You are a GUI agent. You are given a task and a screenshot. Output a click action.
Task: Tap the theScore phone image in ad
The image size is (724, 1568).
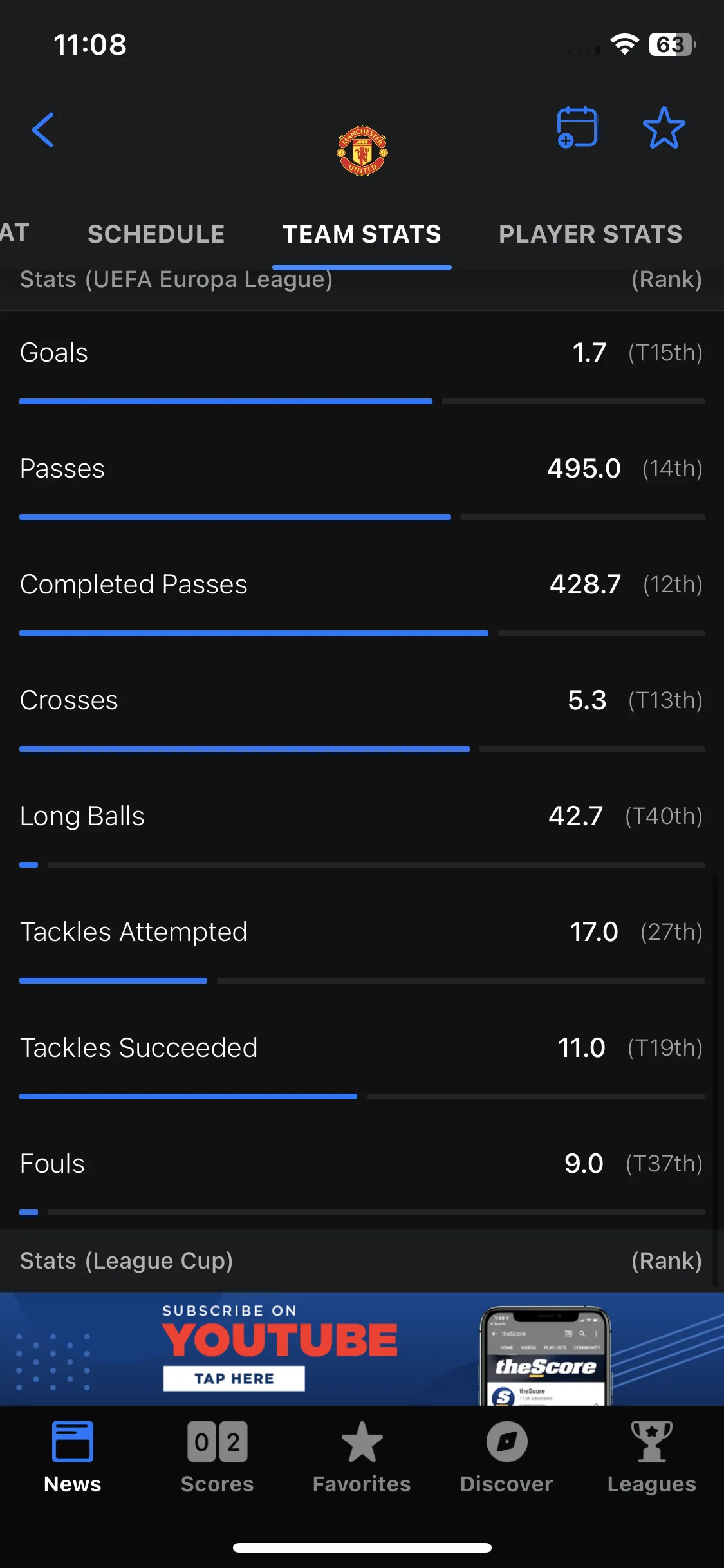tap(545, 1356)
